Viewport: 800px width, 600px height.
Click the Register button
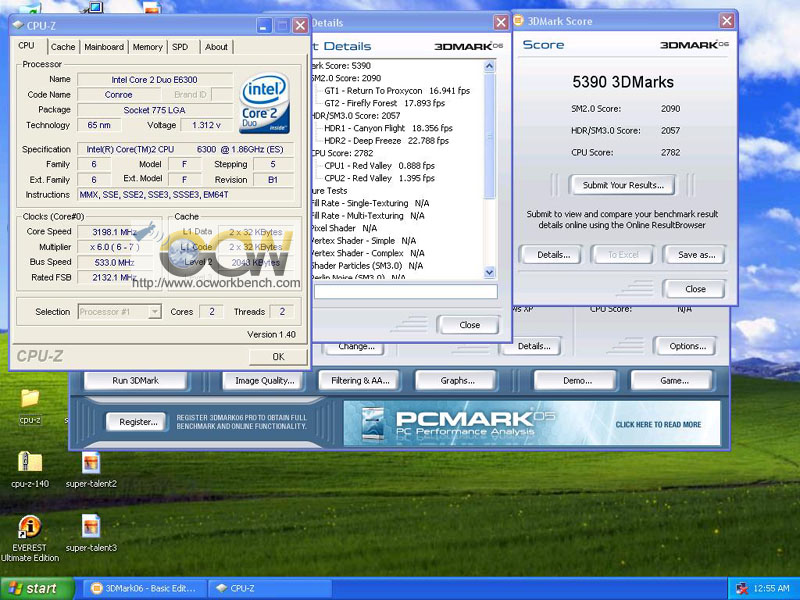pos(138,422)
